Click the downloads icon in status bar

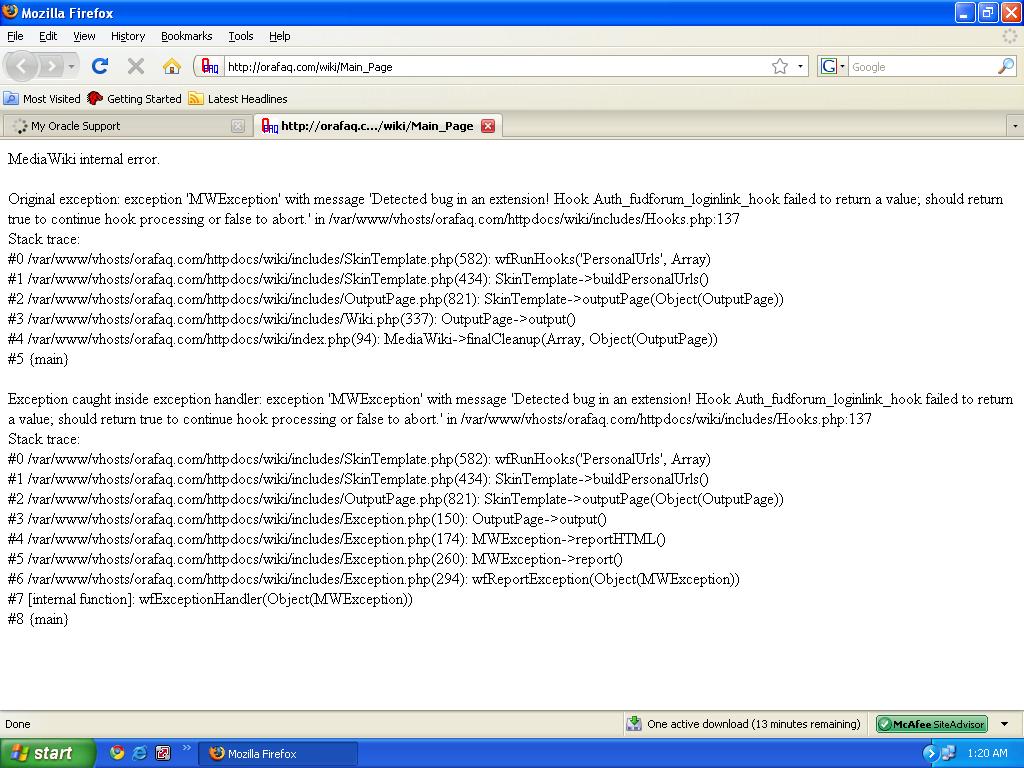point(633,724)
